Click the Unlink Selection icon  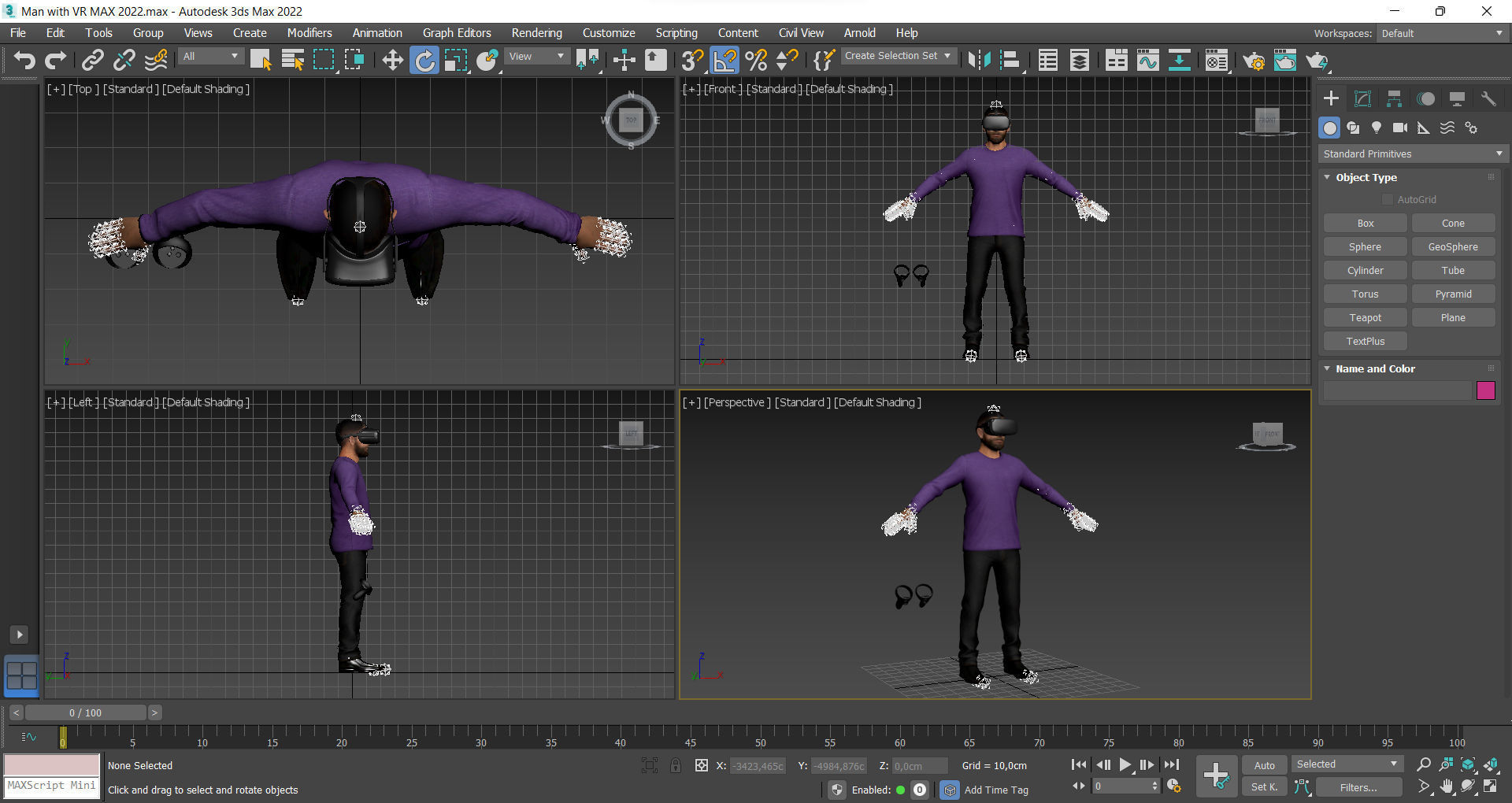point(124,61)
